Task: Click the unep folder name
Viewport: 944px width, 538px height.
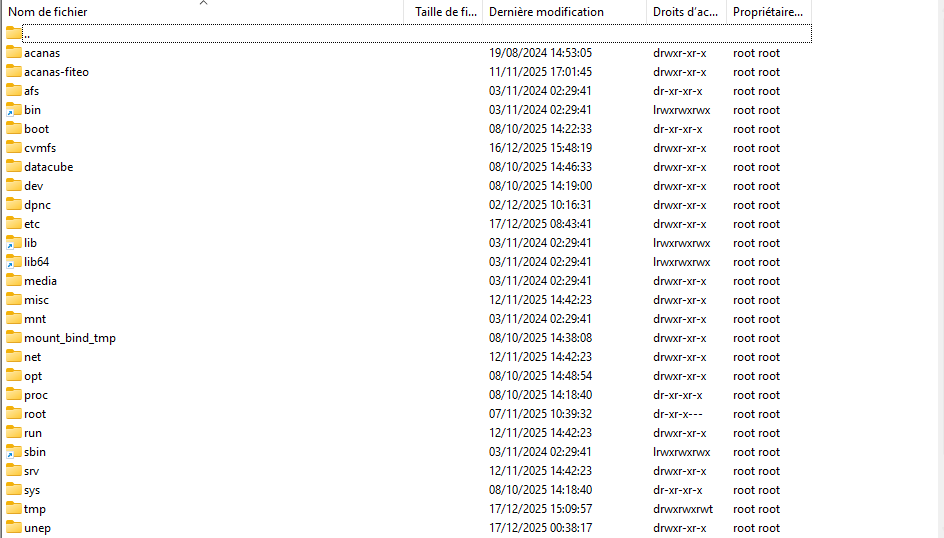Action: pos(37,528)
